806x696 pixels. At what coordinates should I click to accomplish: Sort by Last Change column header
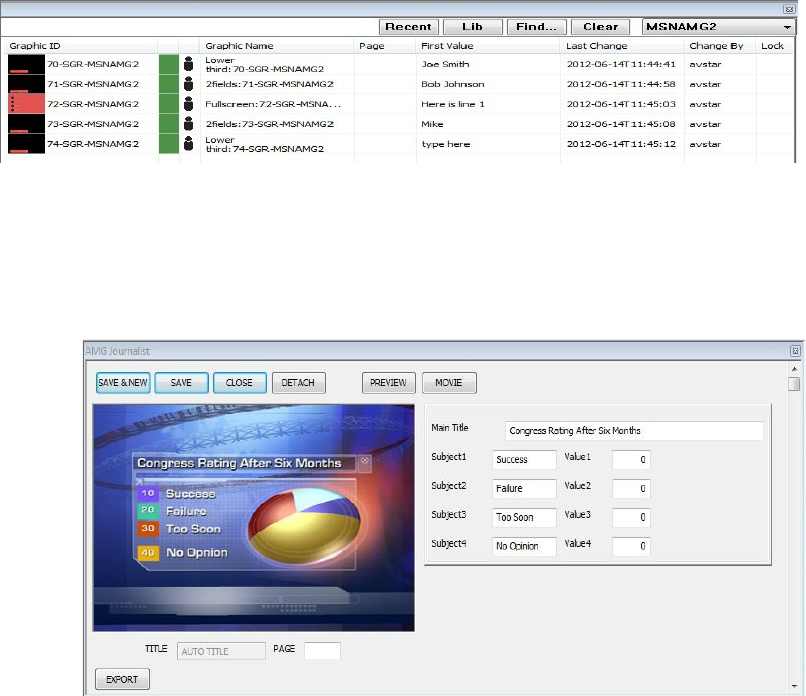tap(596, 46)
